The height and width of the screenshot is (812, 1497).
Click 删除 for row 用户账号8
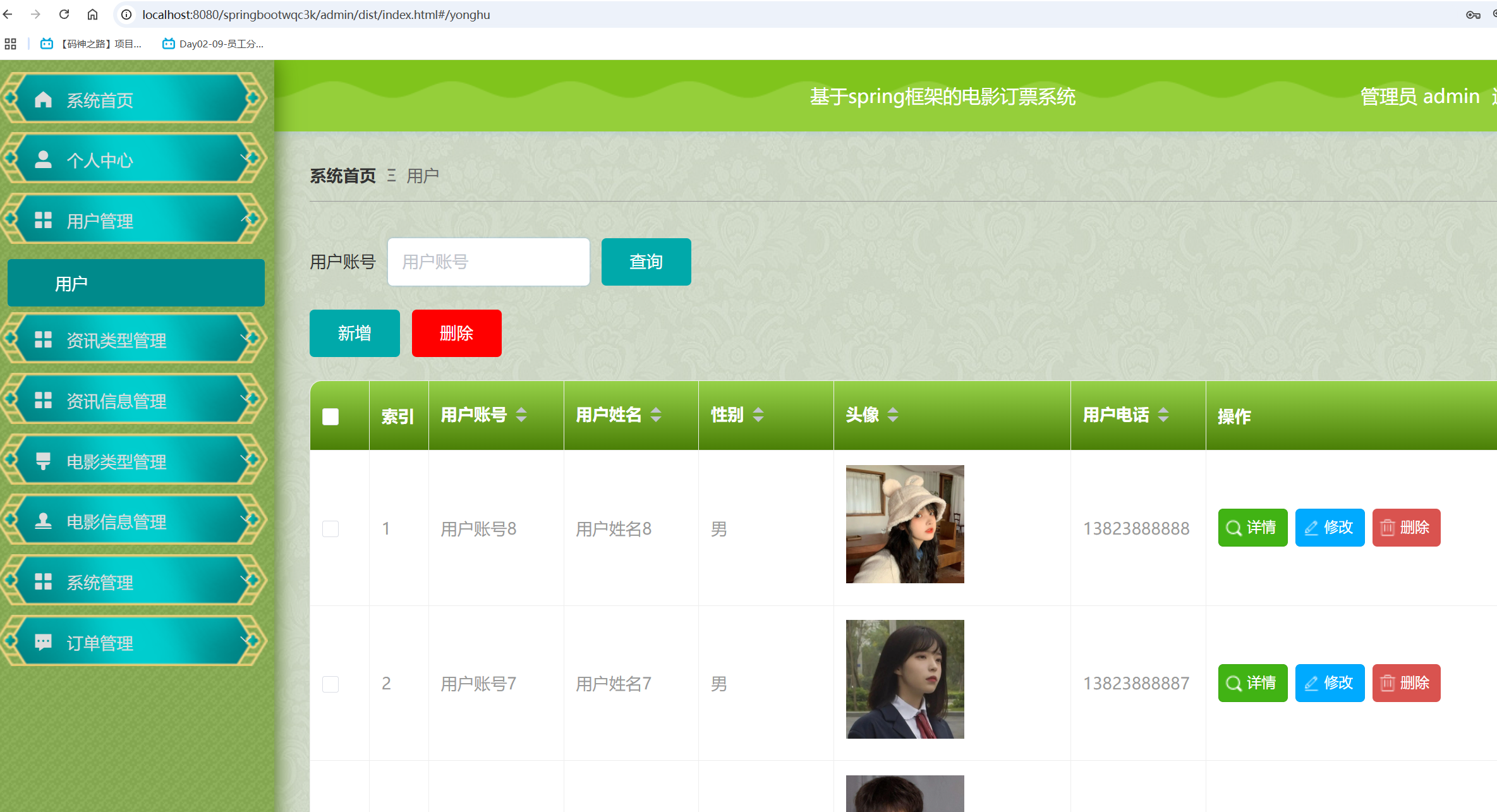point(1406,528)
